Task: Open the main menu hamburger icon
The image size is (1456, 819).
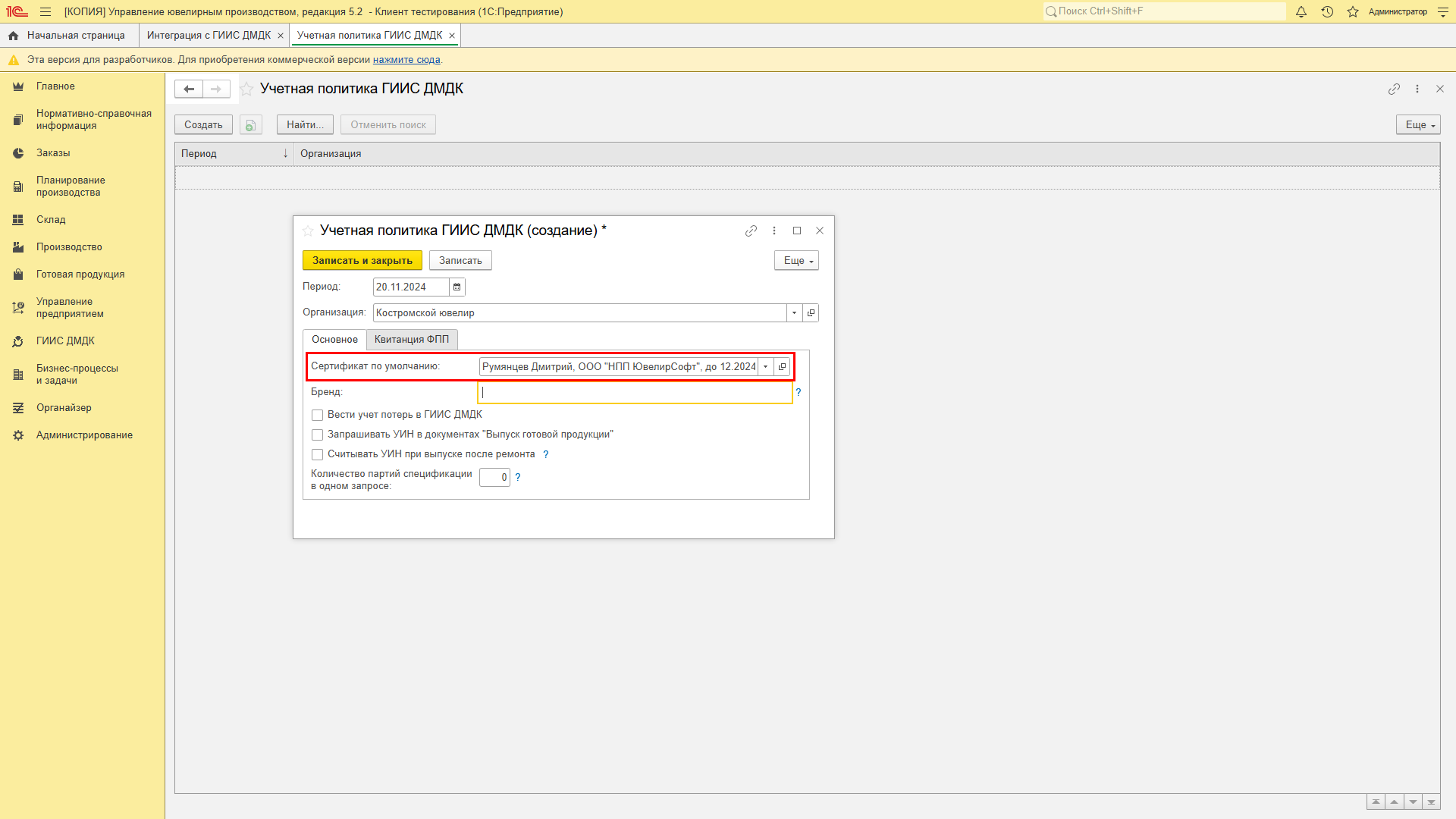Action: tap(45, 11)
